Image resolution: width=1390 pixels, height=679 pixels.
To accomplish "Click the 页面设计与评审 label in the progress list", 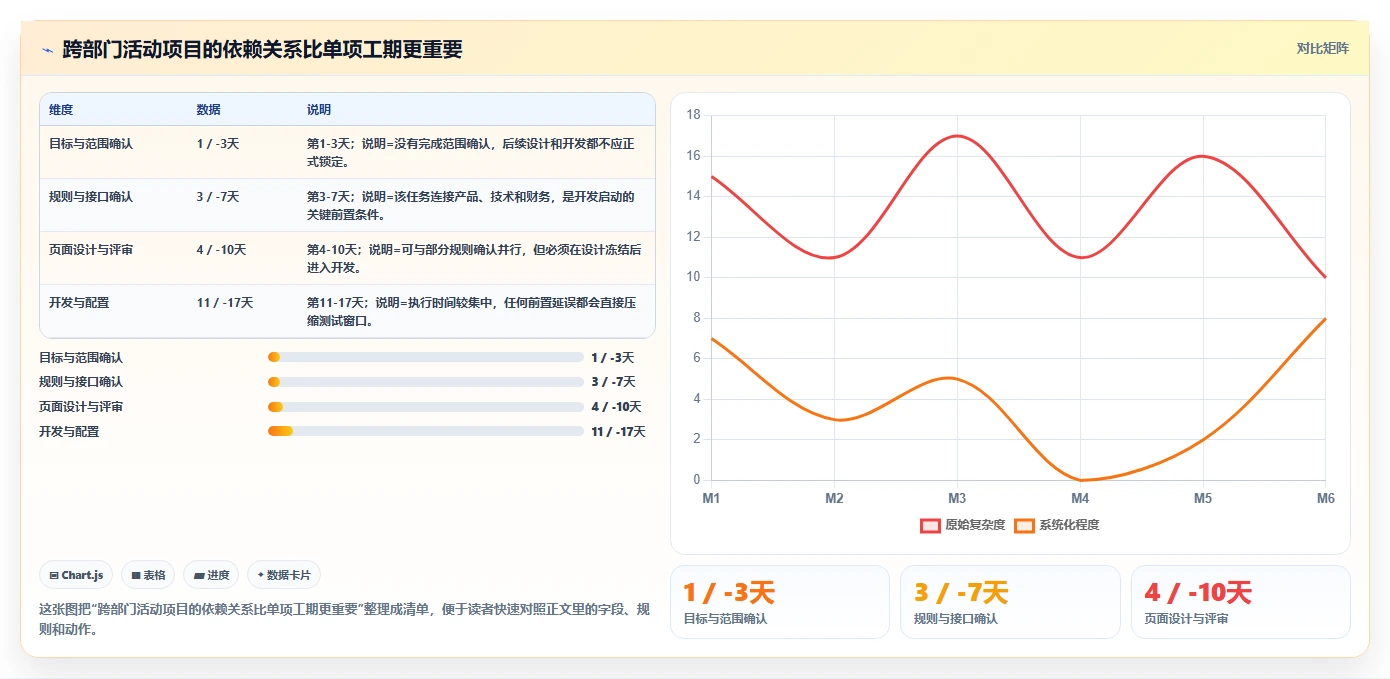I will (x=81, y=407).
